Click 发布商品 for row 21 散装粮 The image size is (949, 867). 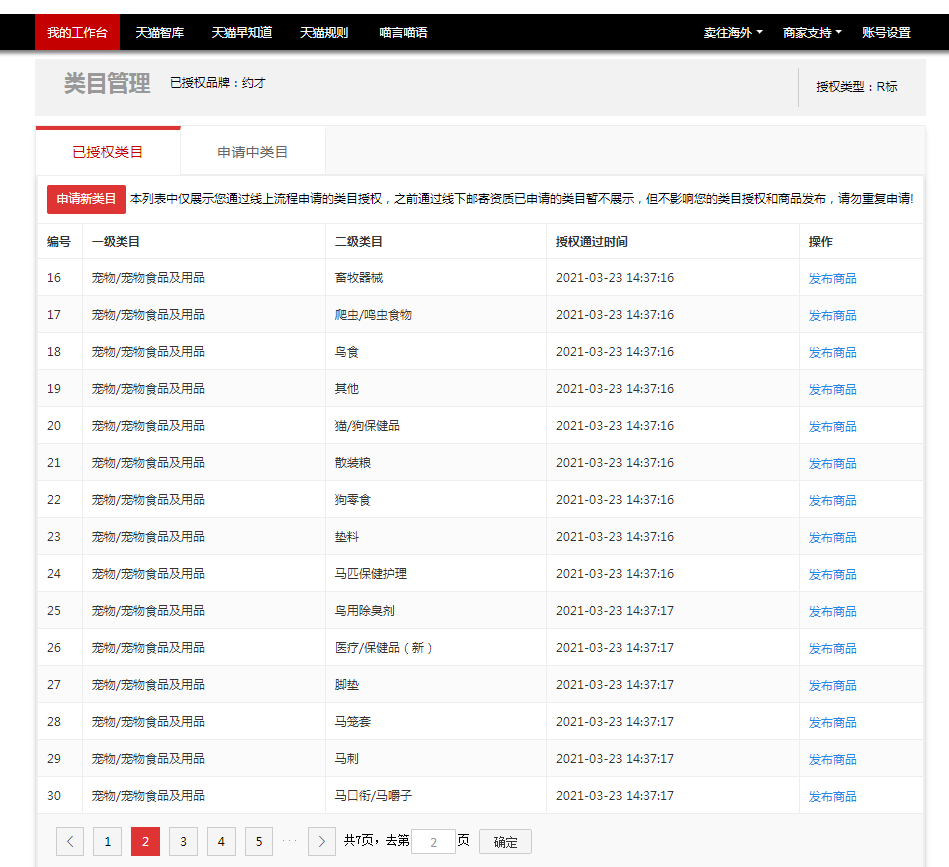(833, 463)
